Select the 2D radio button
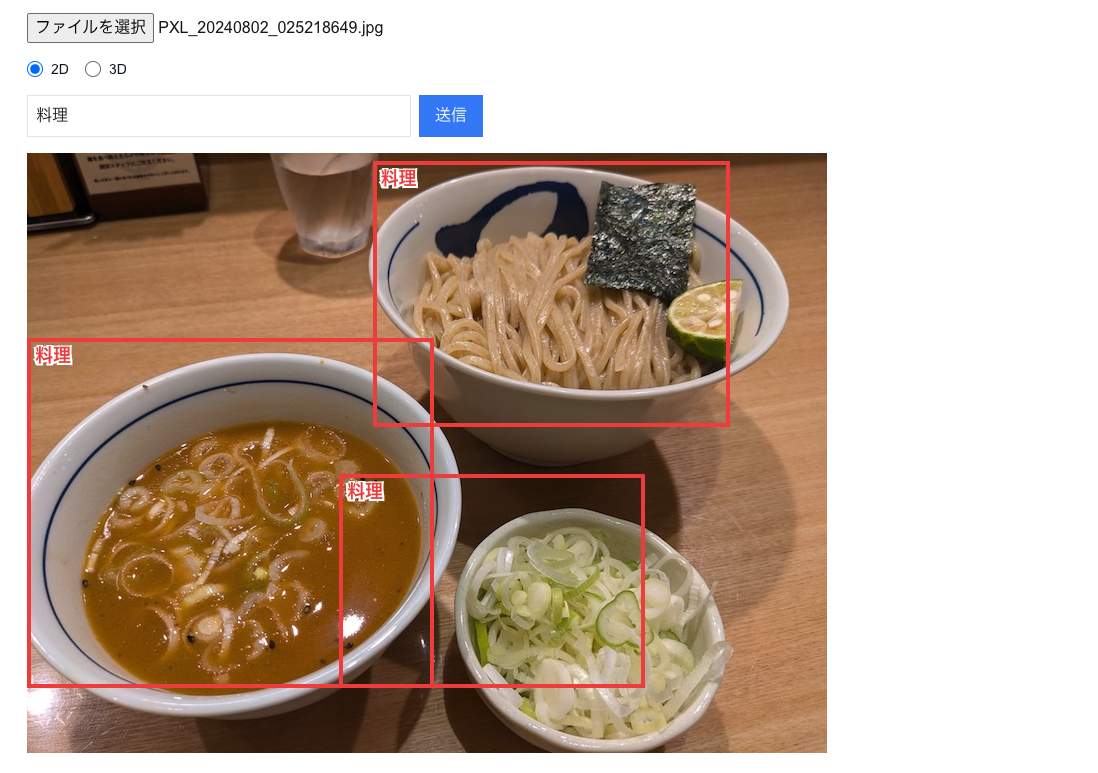 [x=35, y=69]
